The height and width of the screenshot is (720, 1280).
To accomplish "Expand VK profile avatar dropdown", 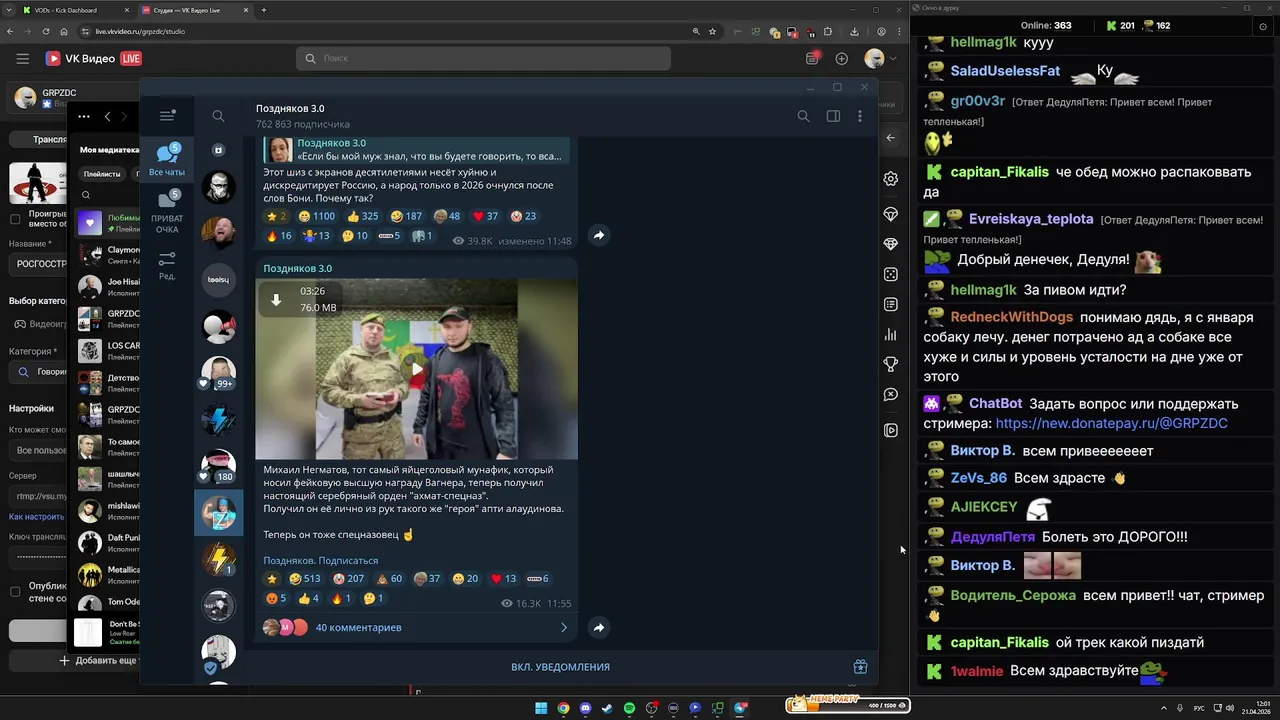I will (x=880, y=59).
